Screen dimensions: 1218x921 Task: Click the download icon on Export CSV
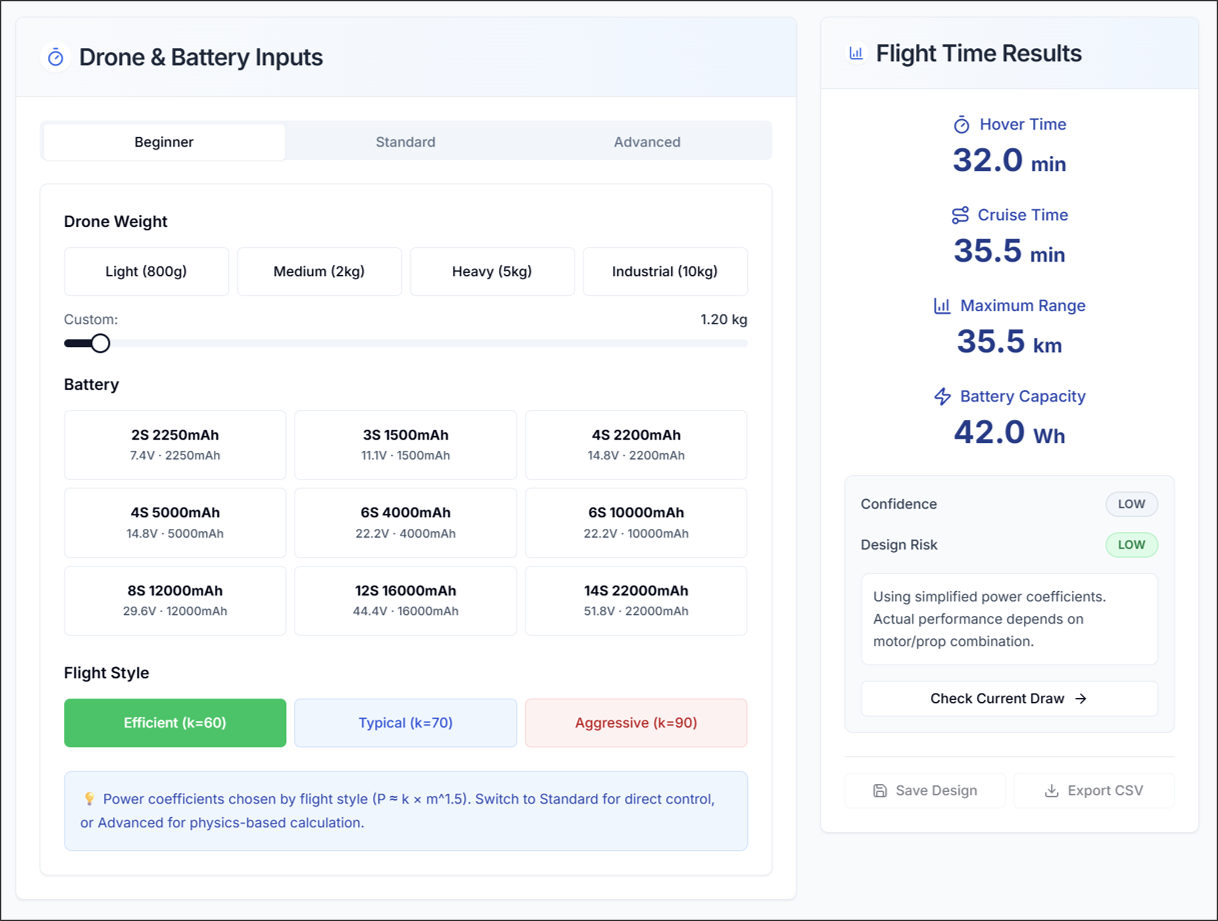[1051, 790]
